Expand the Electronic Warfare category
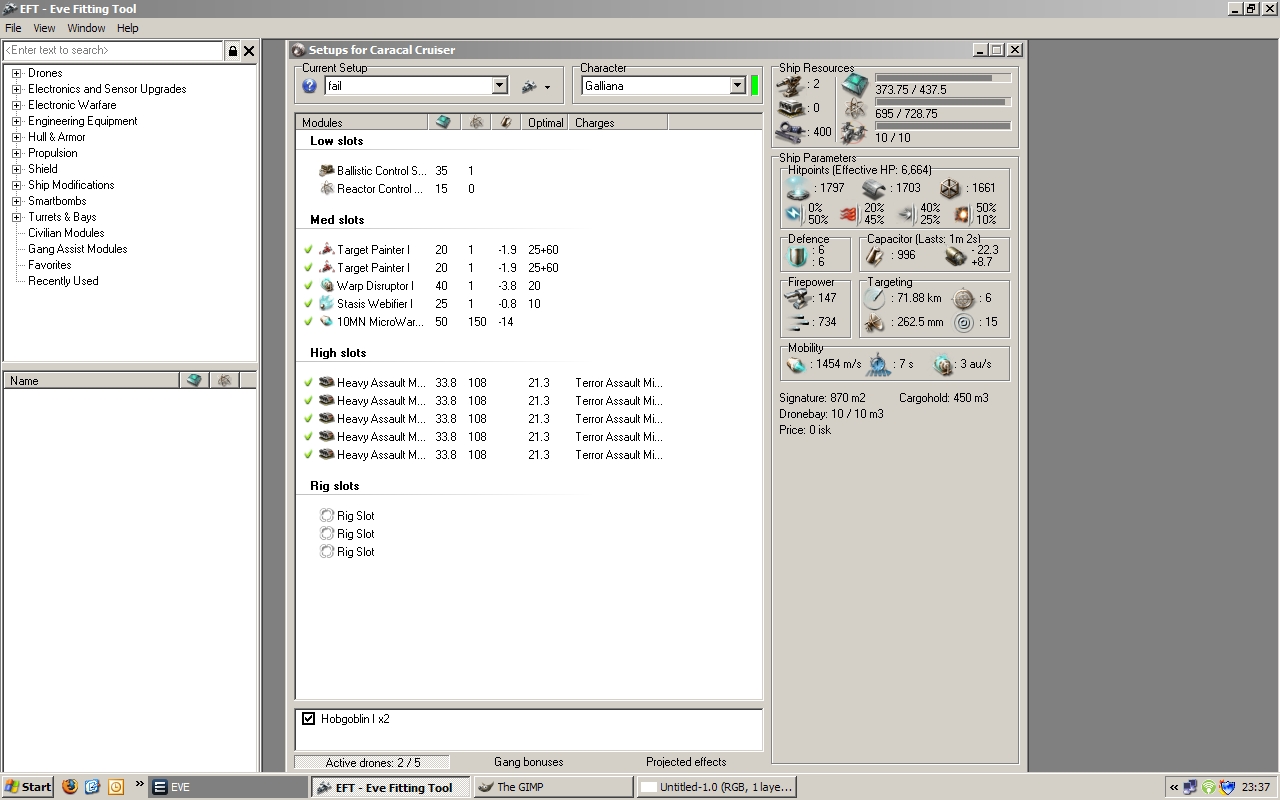 pyautogui.click(x=16, y=105)
